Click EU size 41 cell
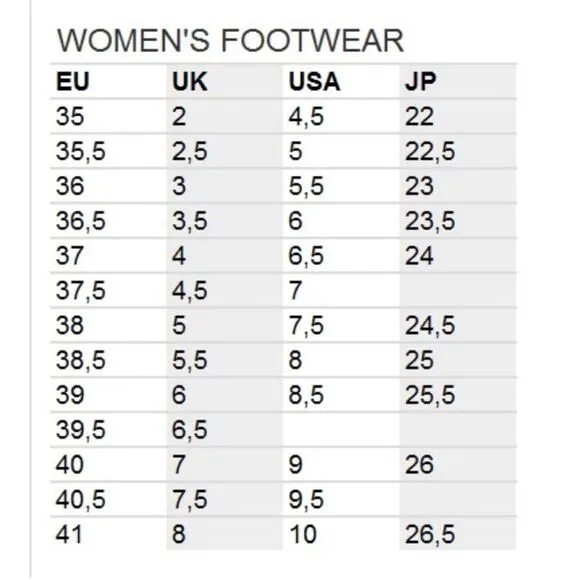580x580 pixels. point(109,534)
